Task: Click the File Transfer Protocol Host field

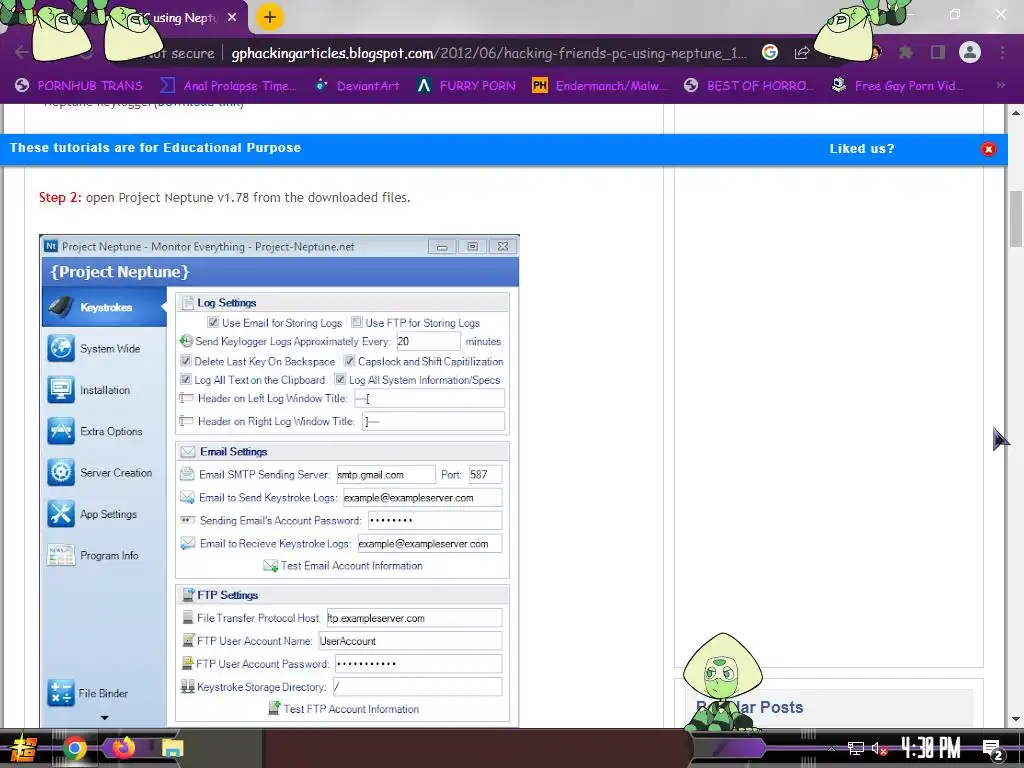Action: click(414, 618)
